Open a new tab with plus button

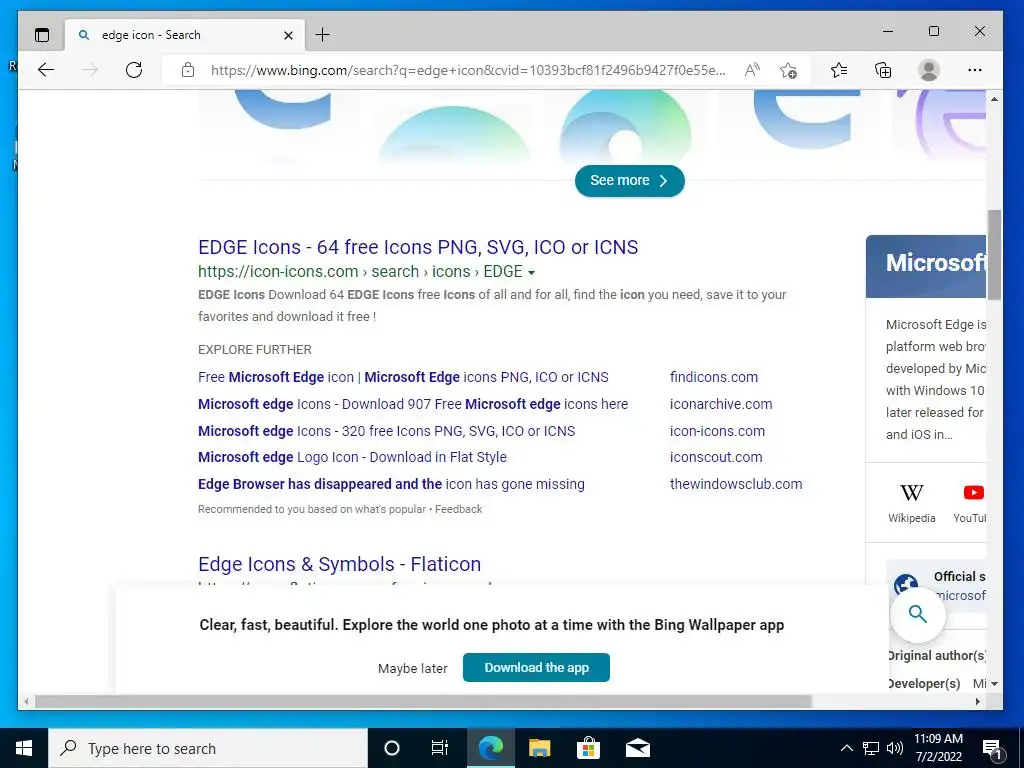tap(323, 35)
